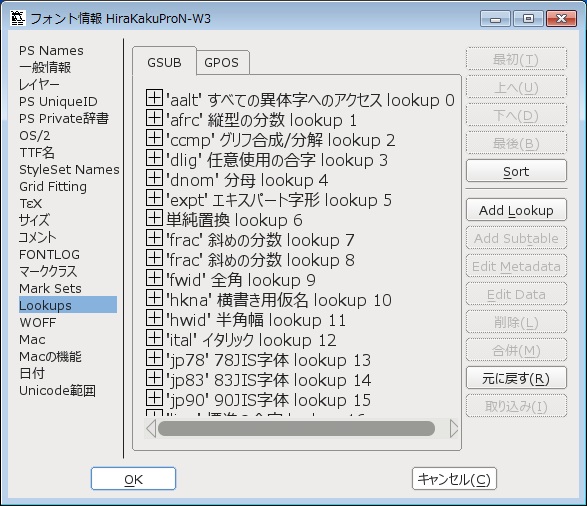Expand the 'aalt' lookup 0 entry

point(154,98)
